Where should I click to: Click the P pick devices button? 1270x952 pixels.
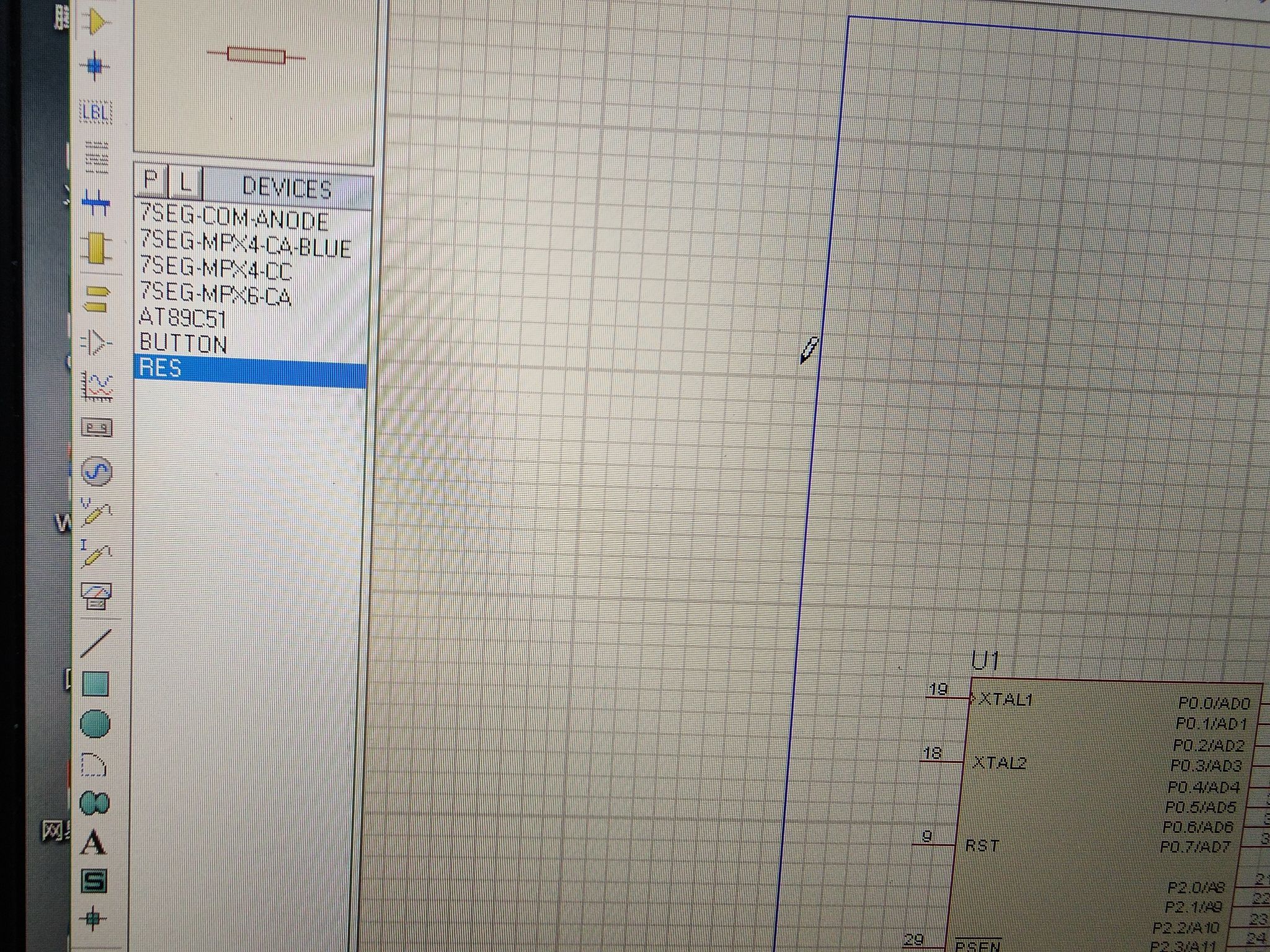pos(151,180)
